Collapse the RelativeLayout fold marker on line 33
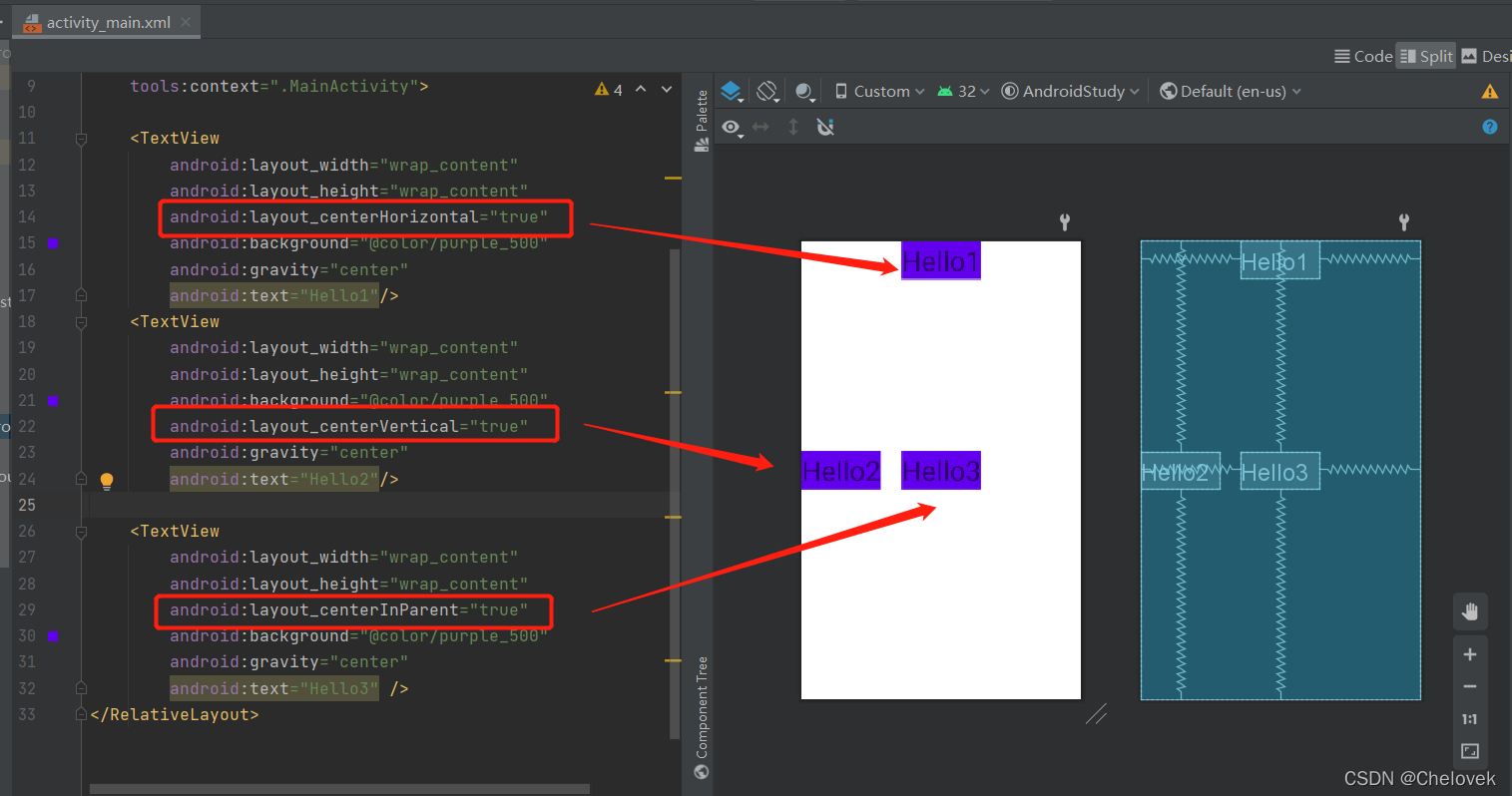 click(82, 714)
